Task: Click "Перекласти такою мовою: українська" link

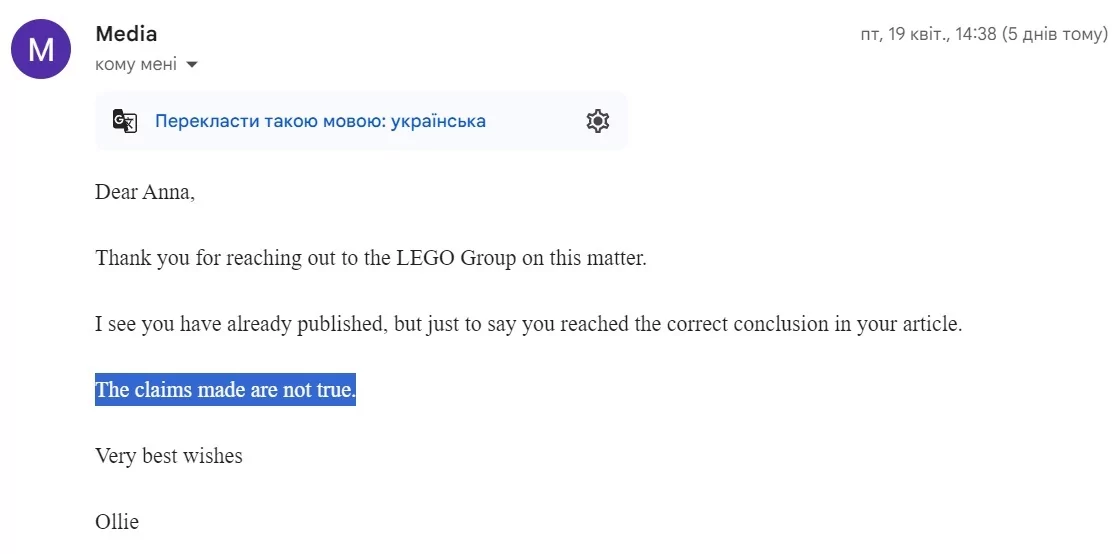Action: tap(320, 121)
